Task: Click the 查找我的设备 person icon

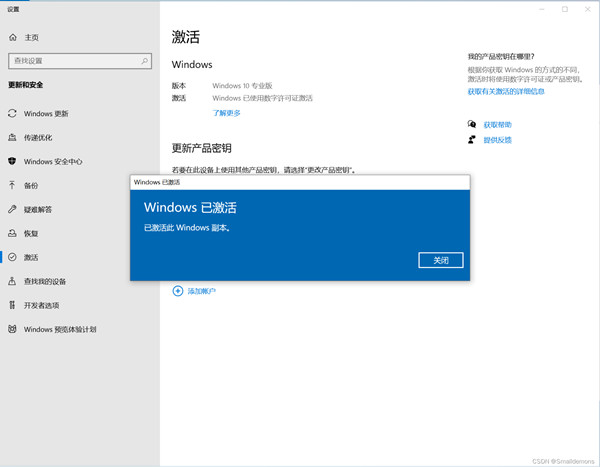Action: (x=12, y=281)
